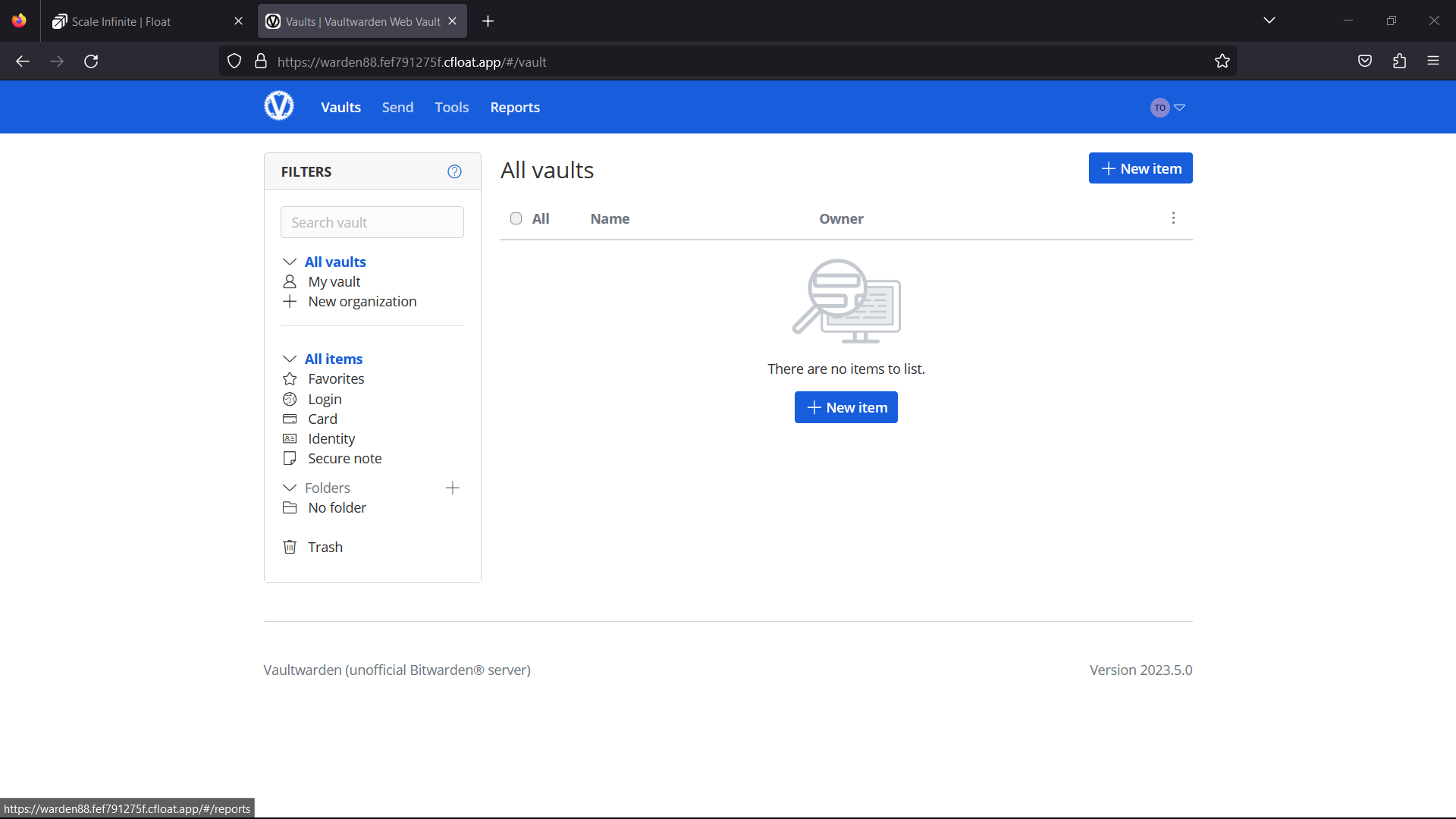Viewport: 1456px width, 819px height.
Task: Open the Reports navigation tab
Action: [x=515, y=107]
